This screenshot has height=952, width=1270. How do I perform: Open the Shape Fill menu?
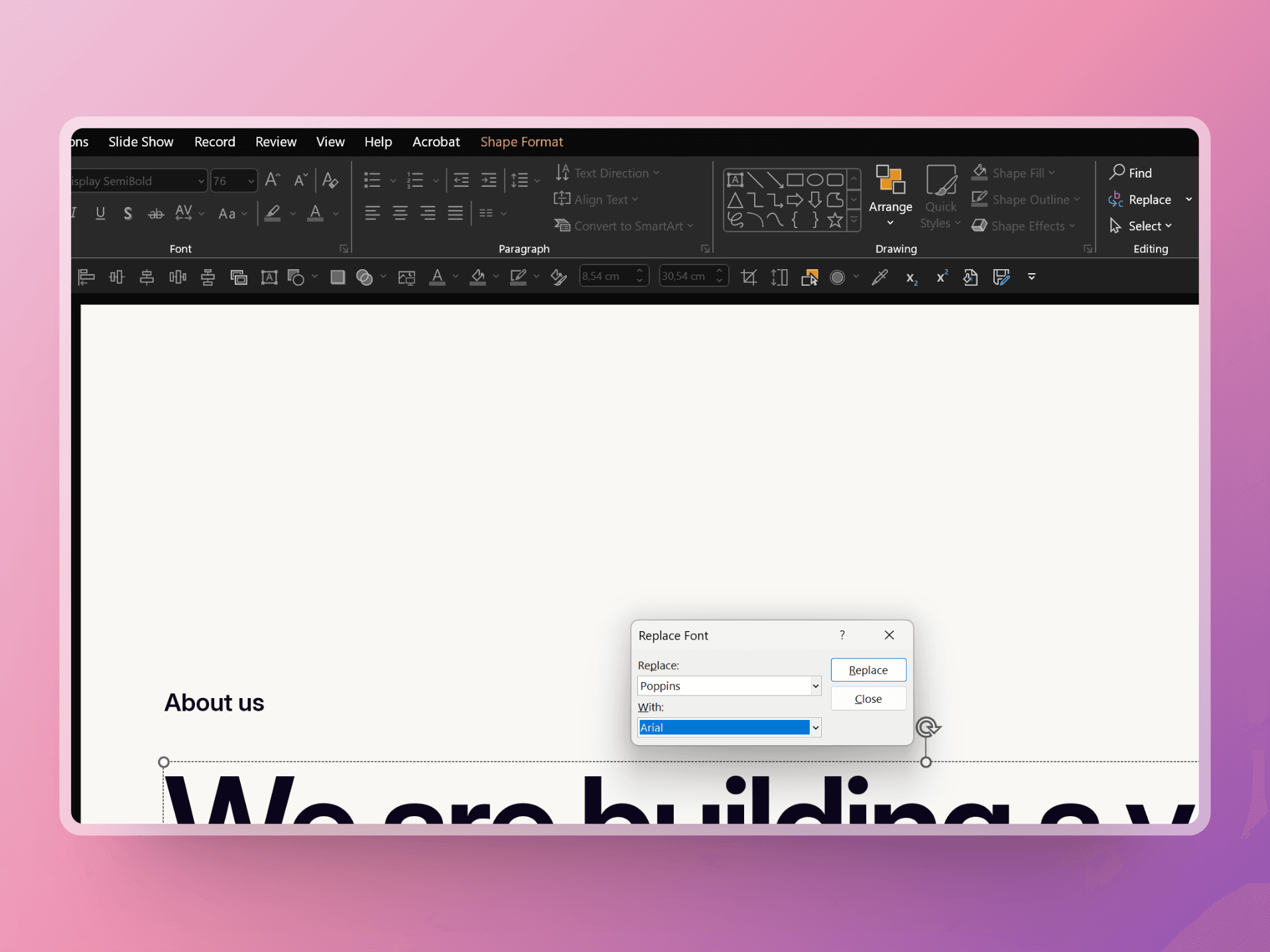1013,173
